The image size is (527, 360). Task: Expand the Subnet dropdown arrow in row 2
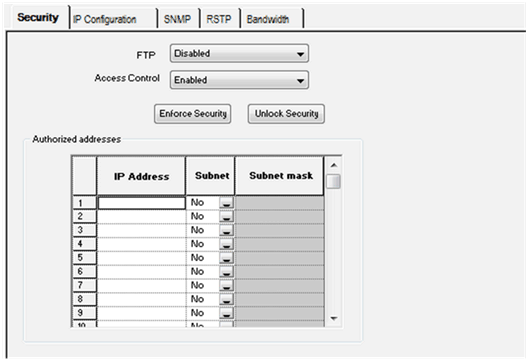coord(227,217)
